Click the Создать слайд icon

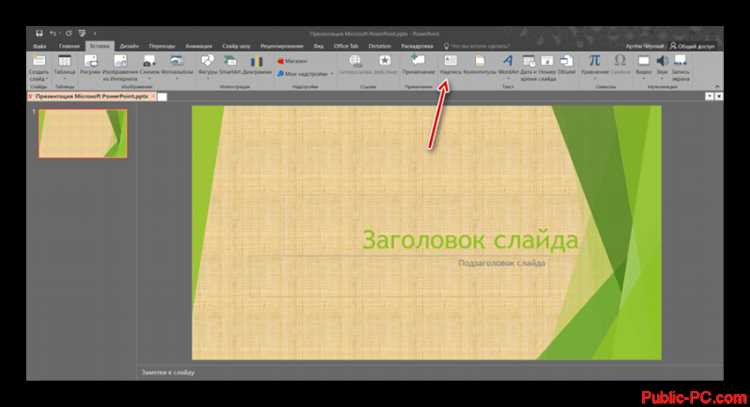(x=39, y=61)
